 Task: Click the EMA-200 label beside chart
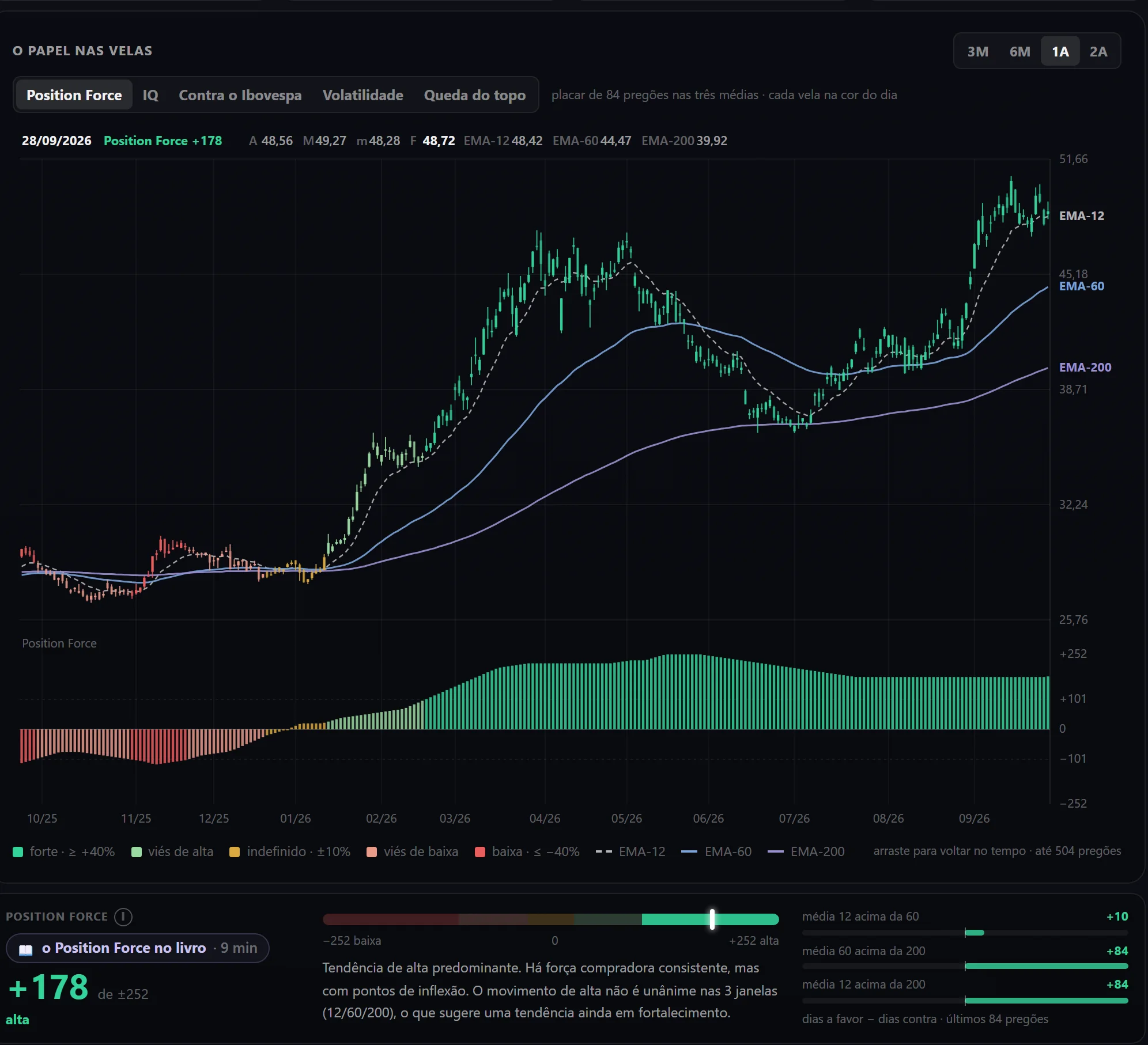(1085, 368)
